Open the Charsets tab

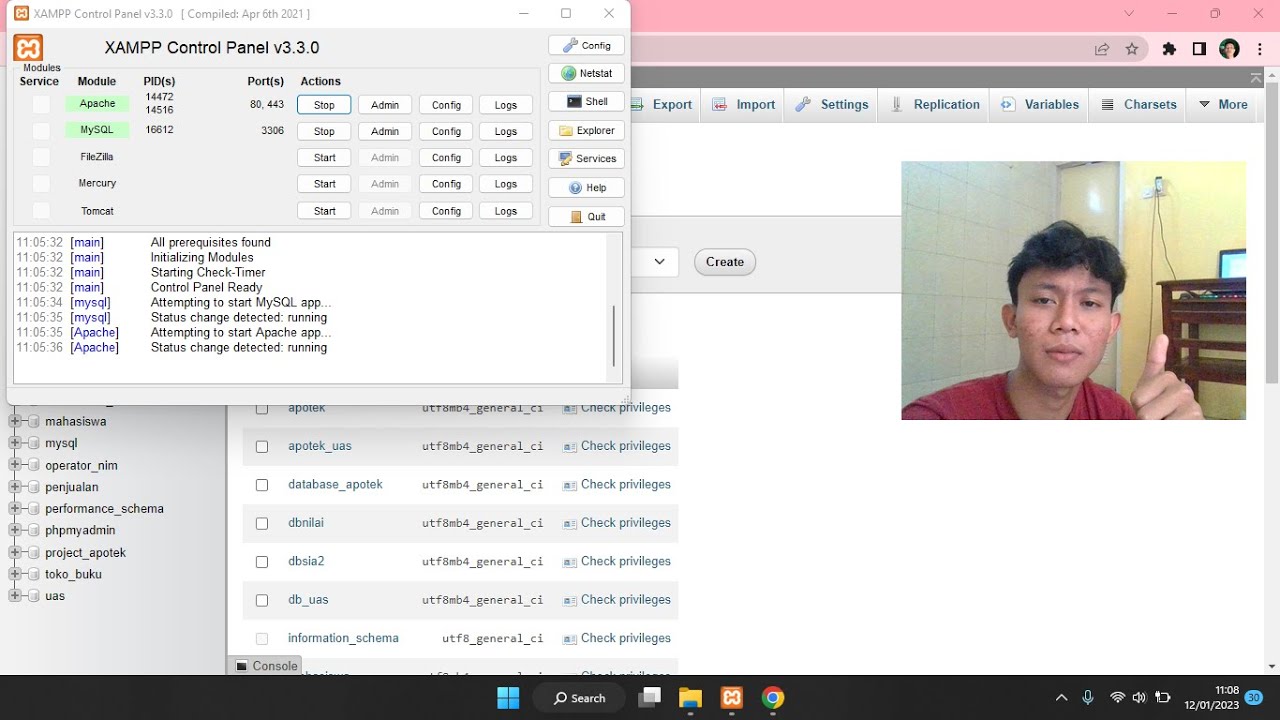pos(1139,104)
